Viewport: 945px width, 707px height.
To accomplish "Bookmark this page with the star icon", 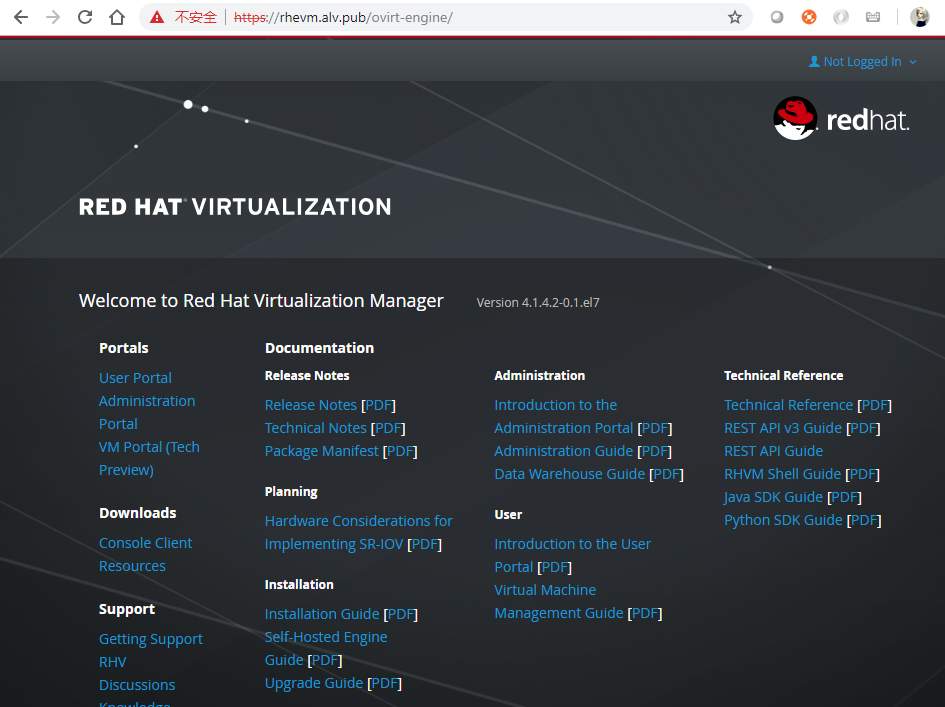I will [x=735, y=17].
